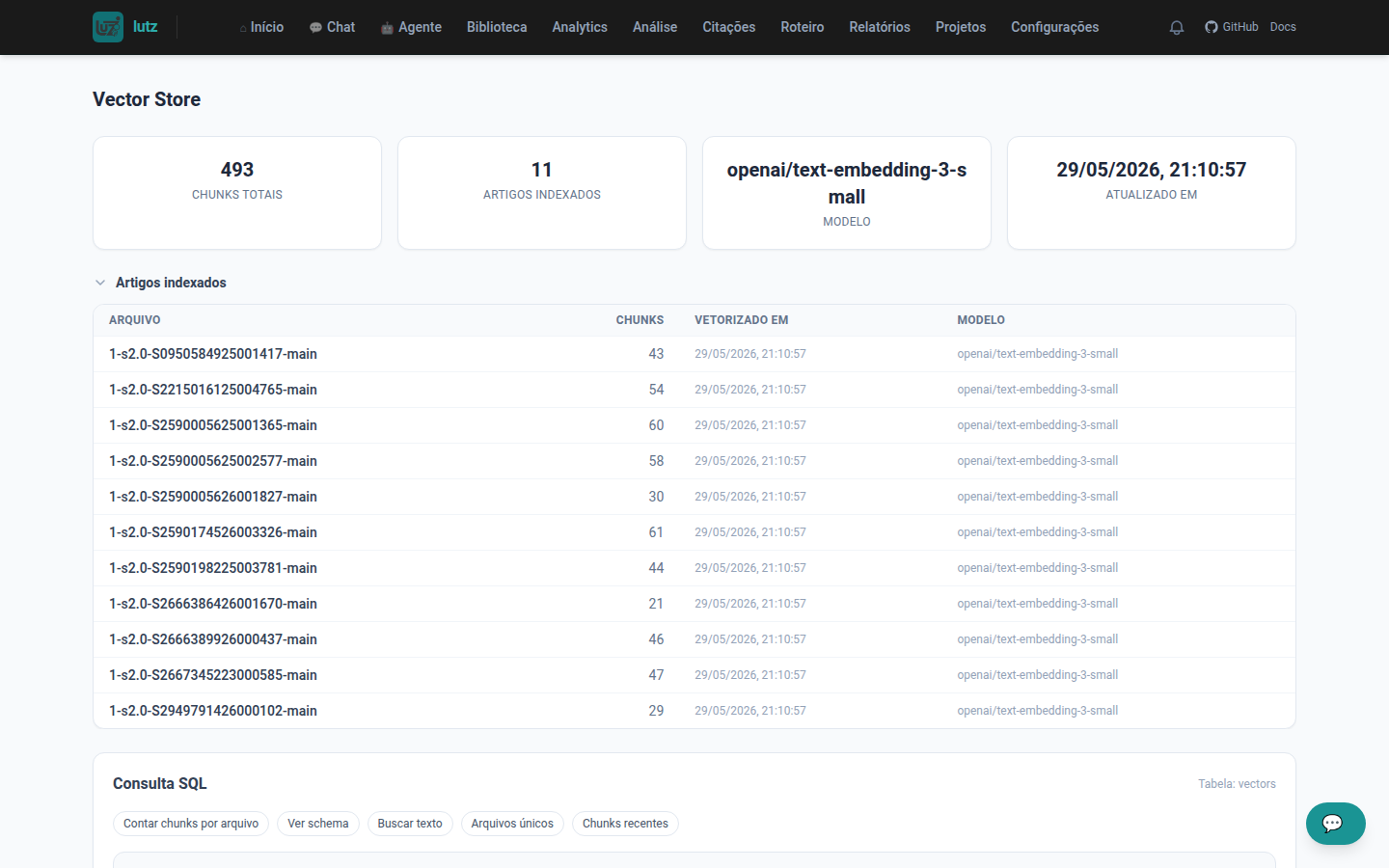
Task: Open the Relatórios navigation item
Action: click(880, 27)
